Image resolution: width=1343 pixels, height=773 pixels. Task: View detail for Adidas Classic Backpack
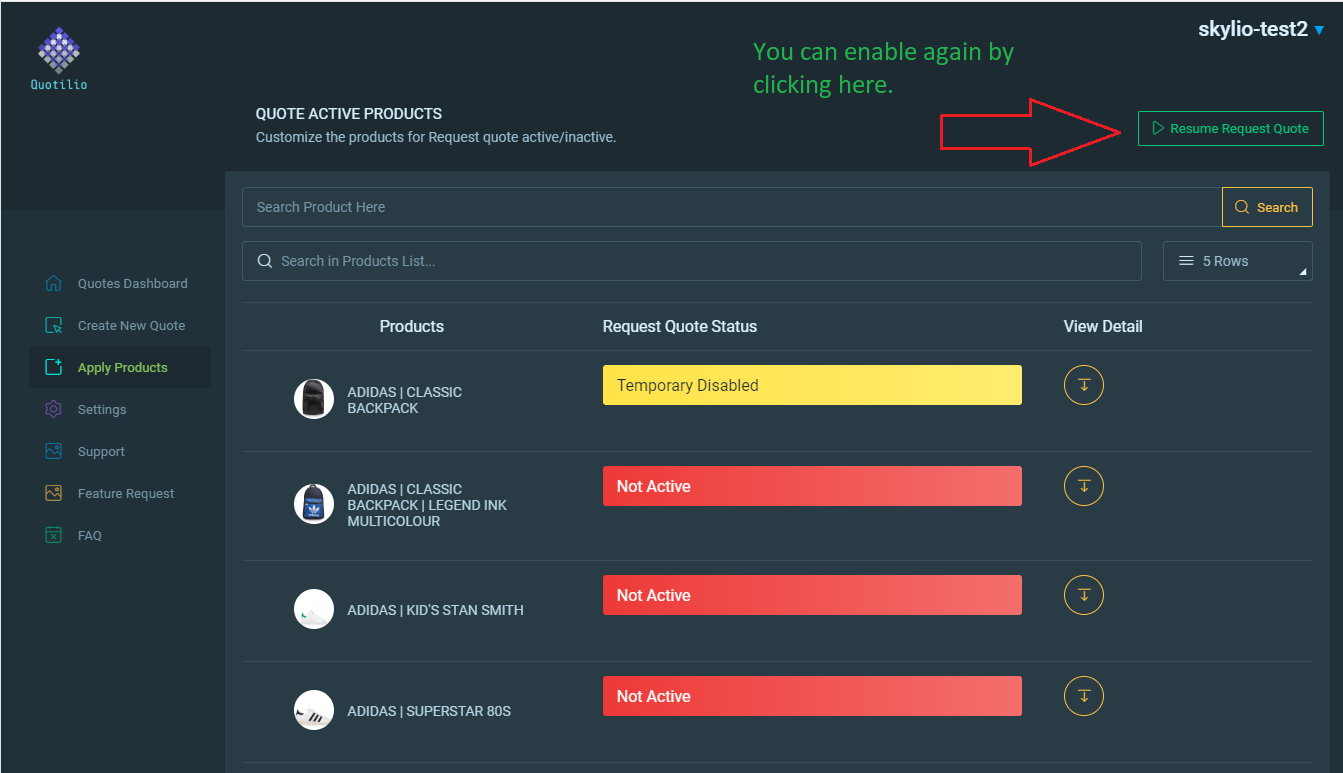pos(1083,385)
